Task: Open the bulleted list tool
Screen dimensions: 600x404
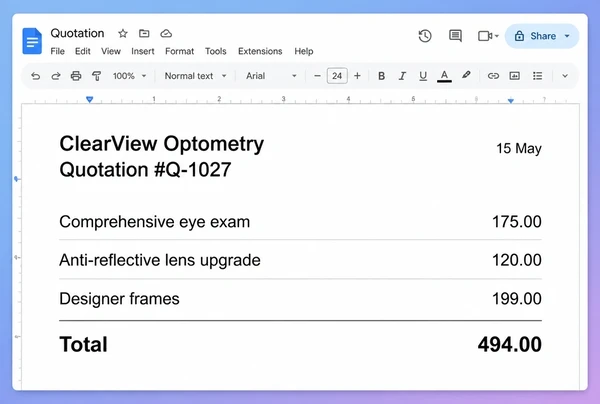Action: [538, 76]
